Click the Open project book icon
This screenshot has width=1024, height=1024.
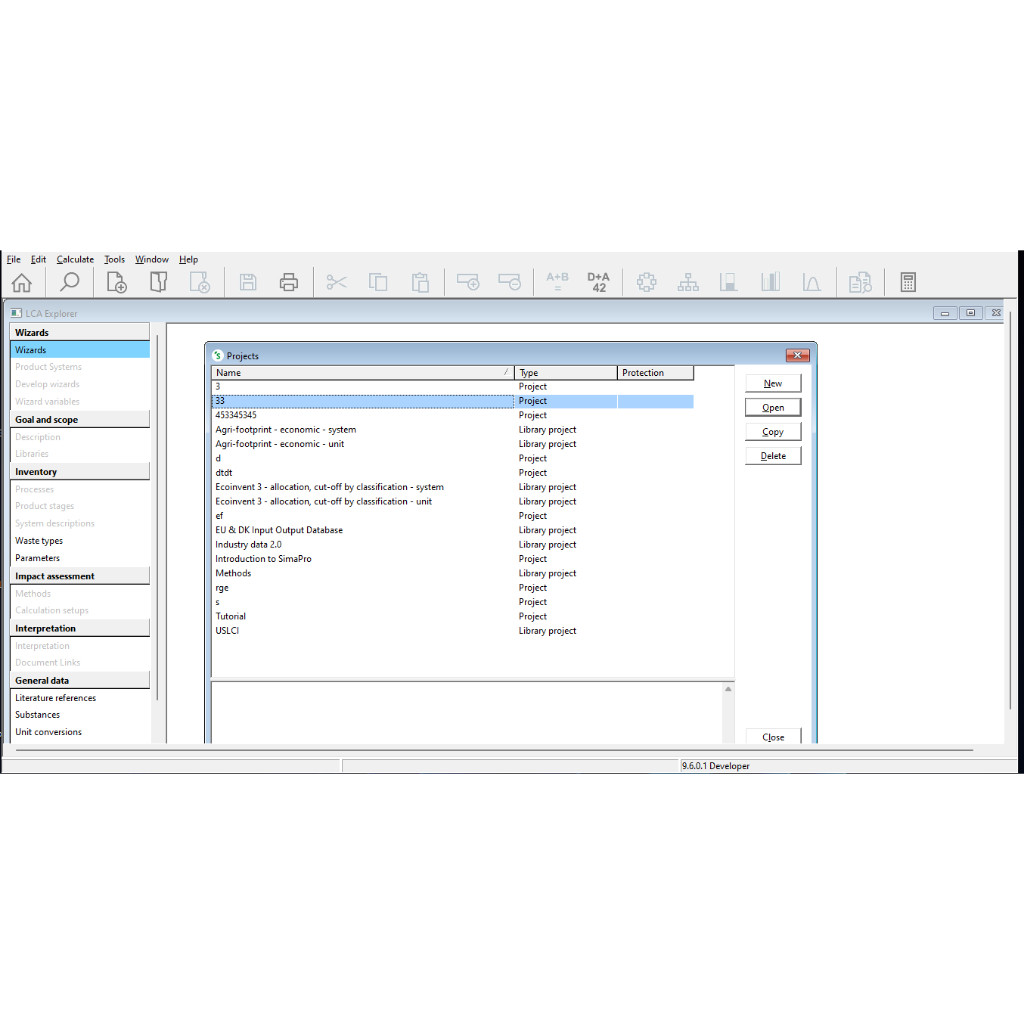158,283
